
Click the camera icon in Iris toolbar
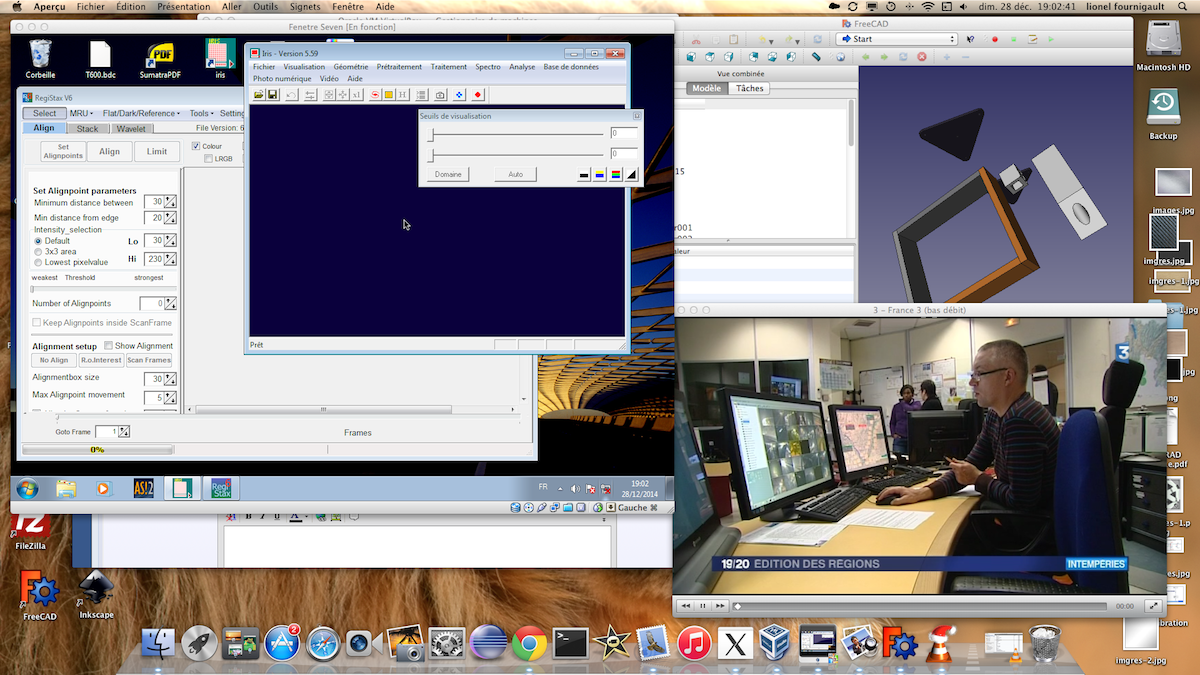[440, 95]
